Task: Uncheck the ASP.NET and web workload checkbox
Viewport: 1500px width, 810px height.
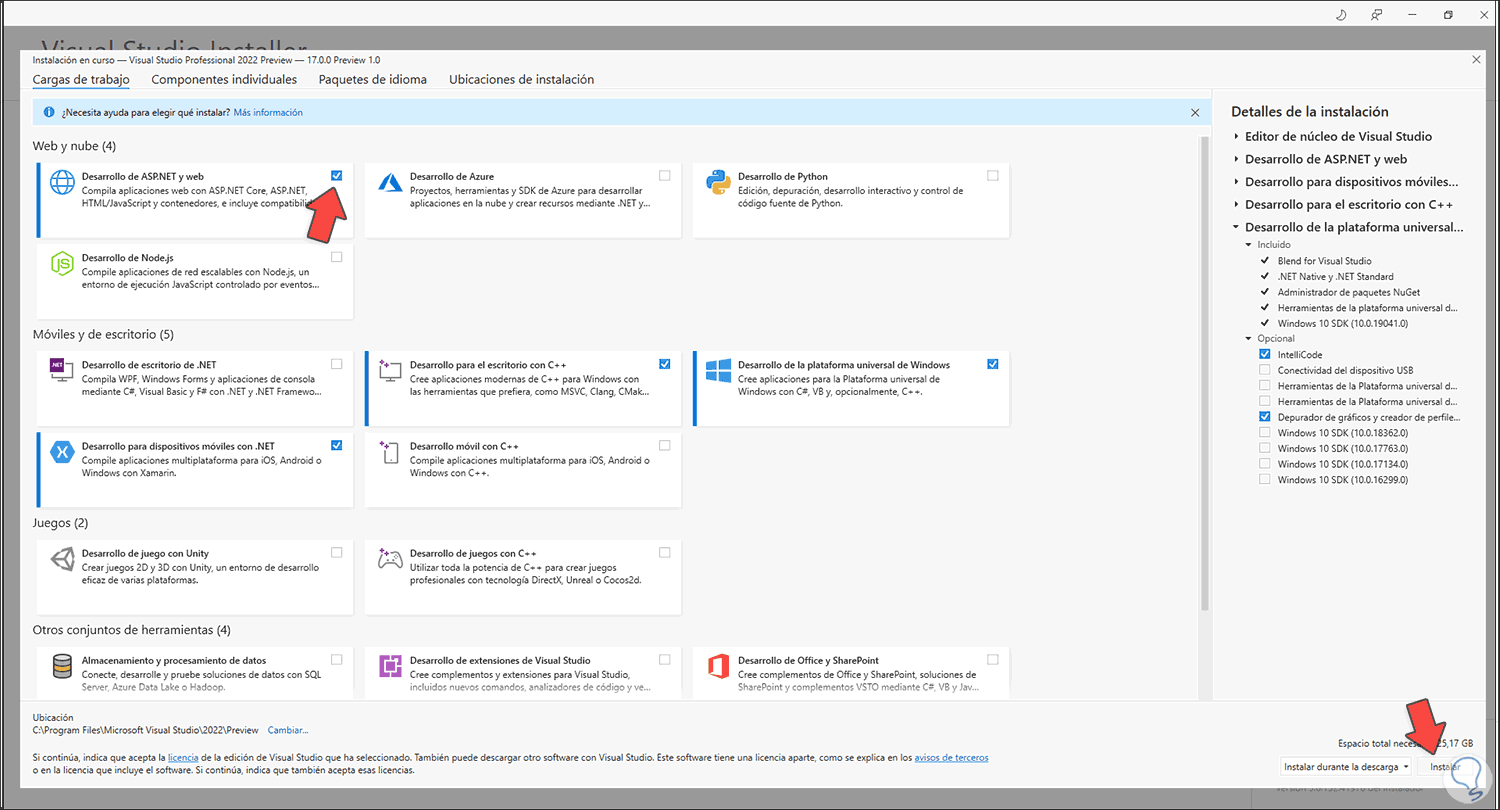Action: [337, 176]
